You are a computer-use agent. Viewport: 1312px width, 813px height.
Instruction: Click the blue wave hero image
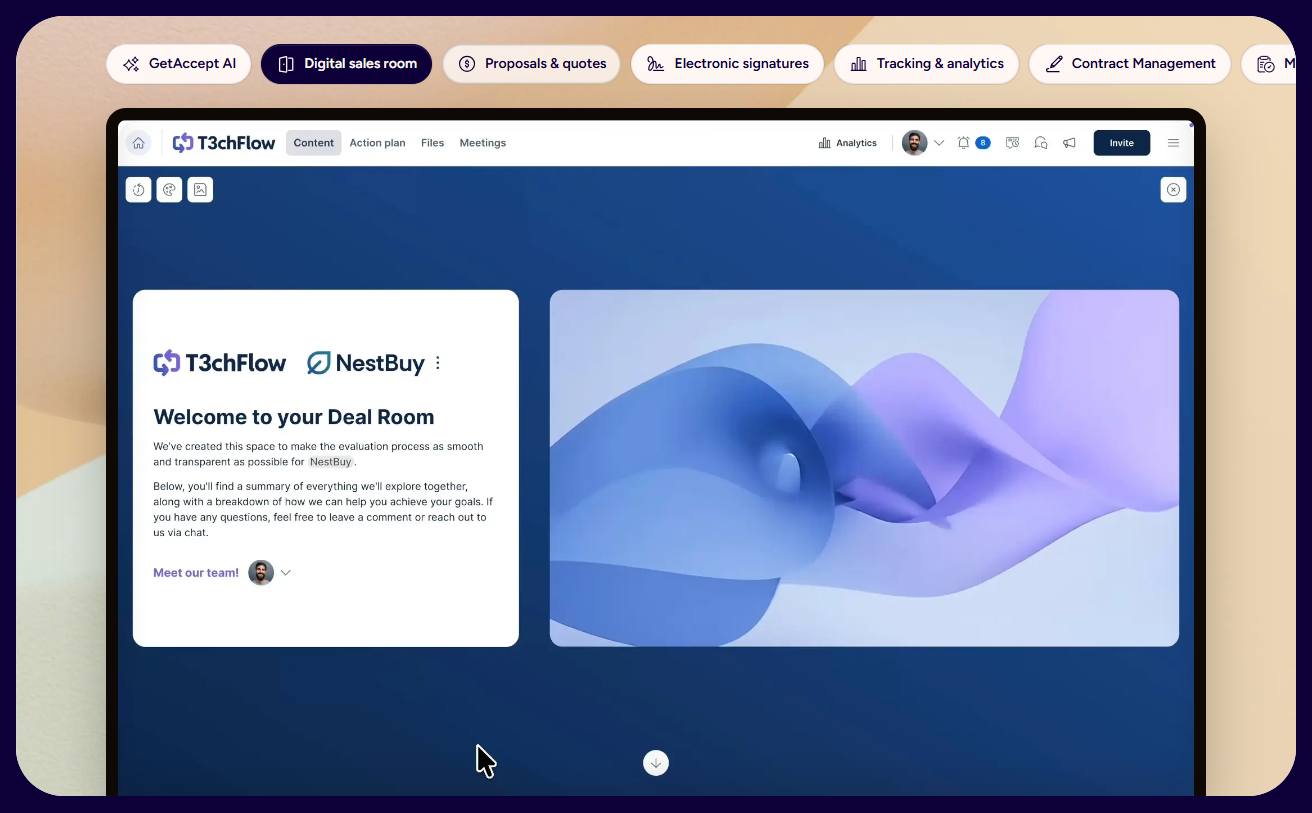864,468
